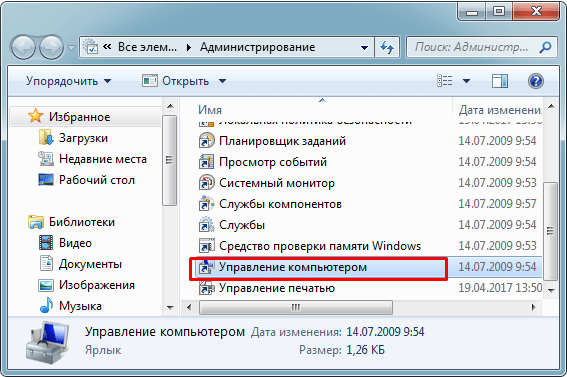Open the Видео library
This screenshot has width=567, height=377.
pyautogui.click(x=75, y=243)
